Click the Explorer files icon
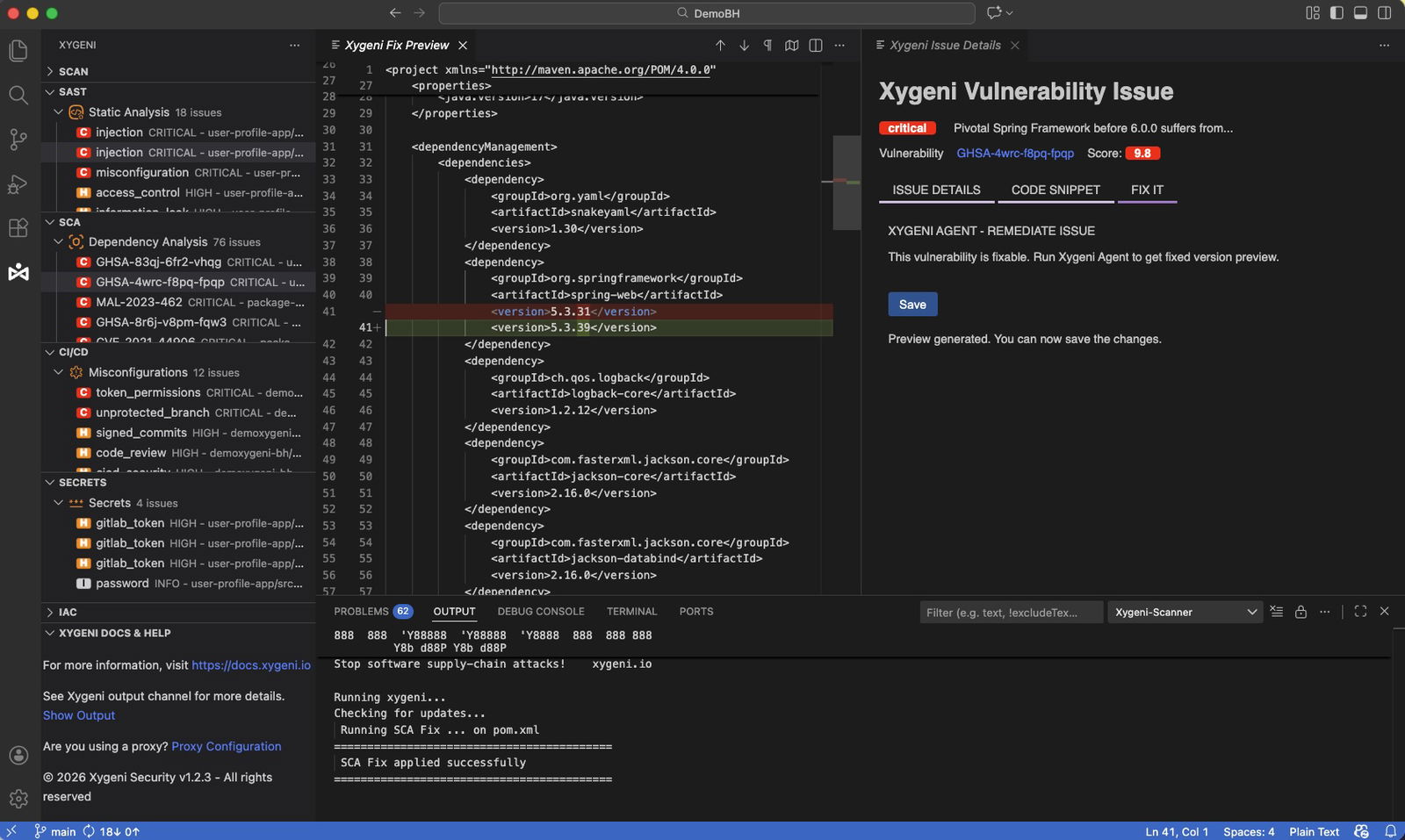1405x840 pixels. [18, 51]
